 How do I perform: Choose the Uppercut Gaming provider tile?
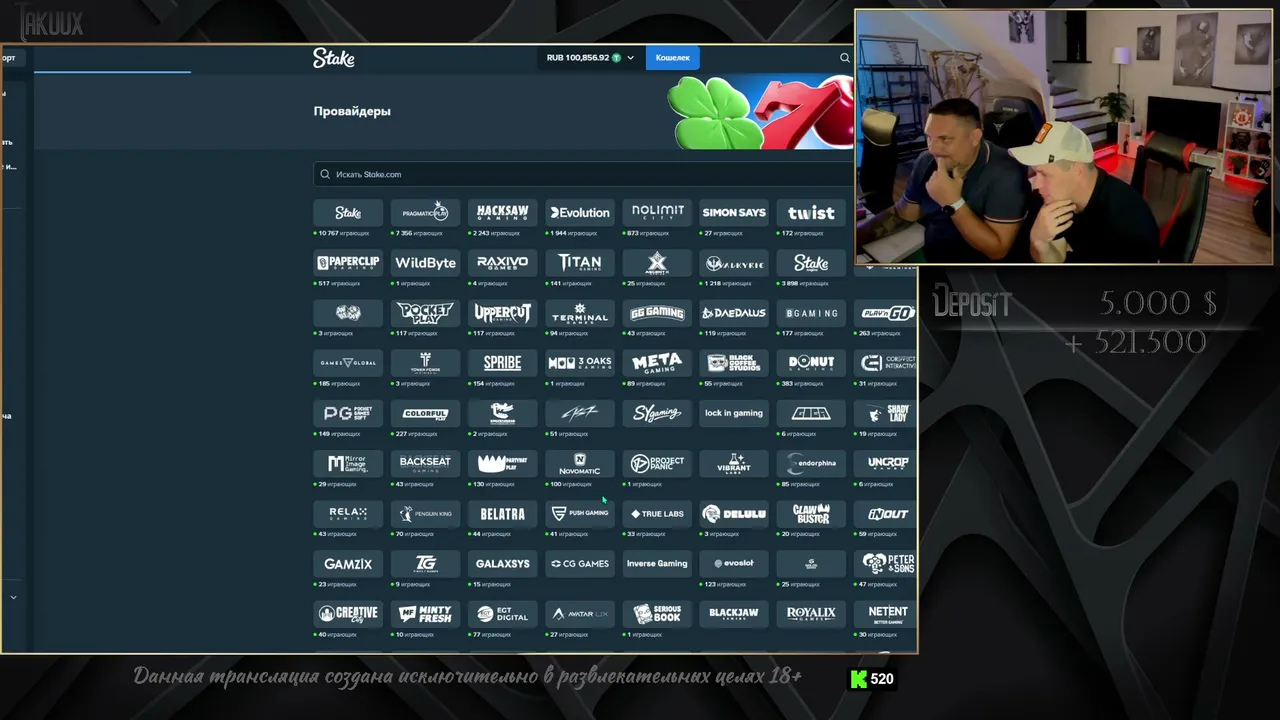tap(502, 313)
